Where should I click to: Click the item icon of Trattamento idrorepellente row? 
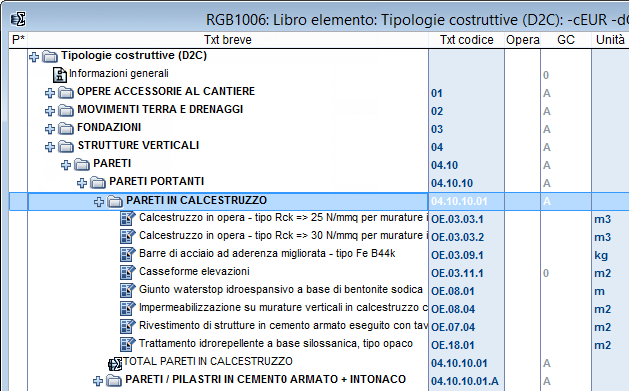coord(128,345)
